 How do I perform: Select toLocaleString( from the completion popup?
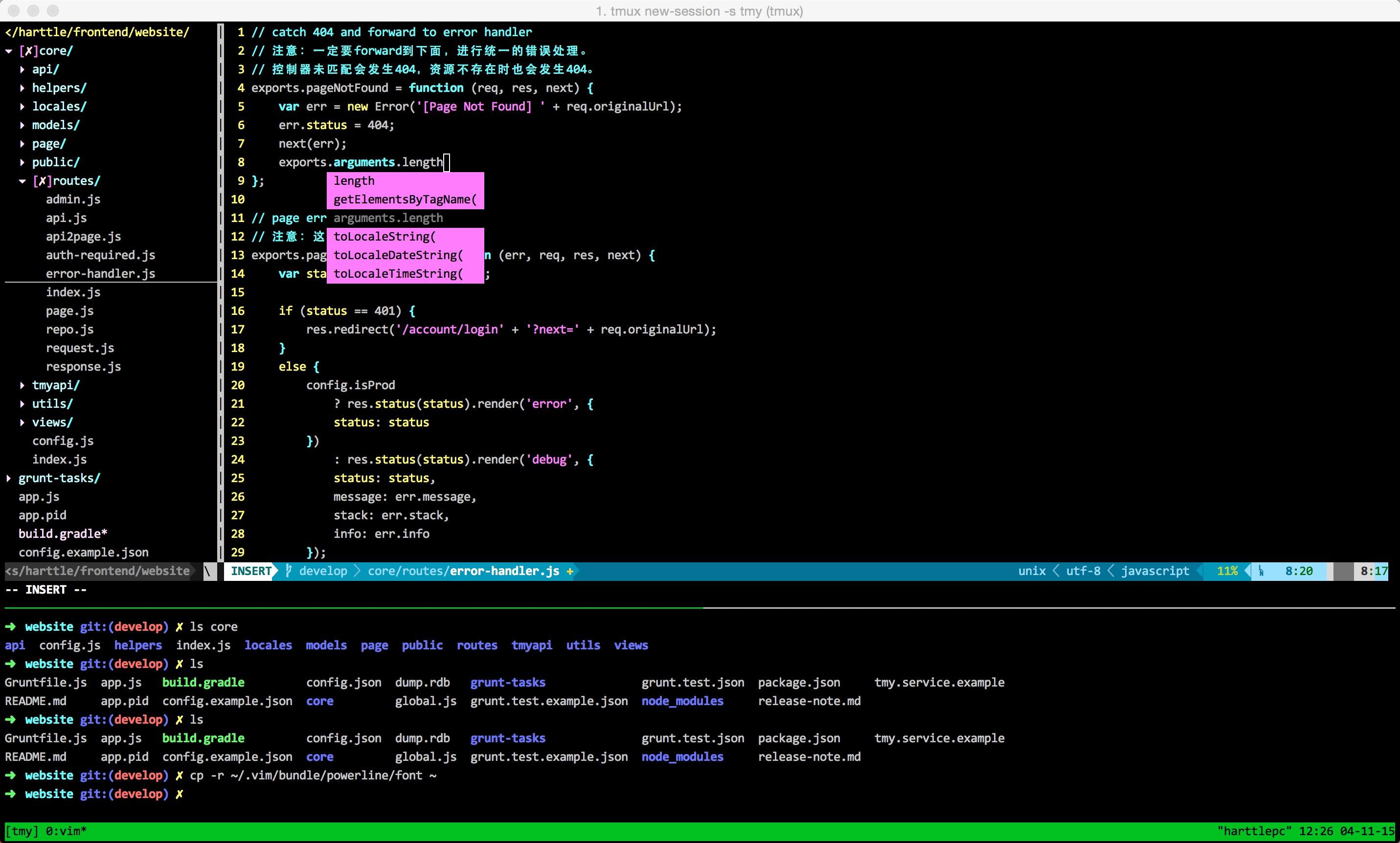[384, 236]
